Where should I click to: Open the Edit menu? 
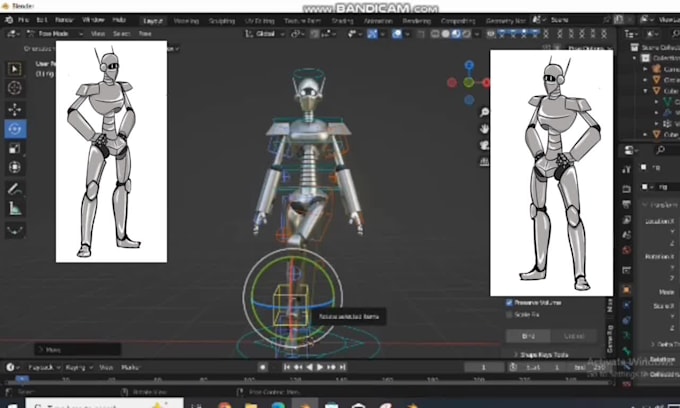[x=42, y=20]
